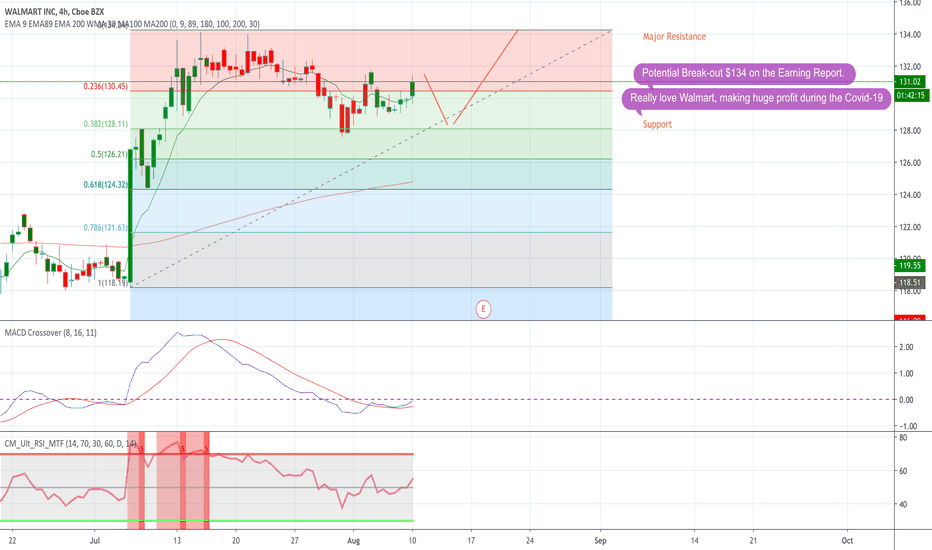The width and height of the screenshot is (932, 550).
Task: Click the 0.236(130.45) Fibonacci level label
Action: 105,87
